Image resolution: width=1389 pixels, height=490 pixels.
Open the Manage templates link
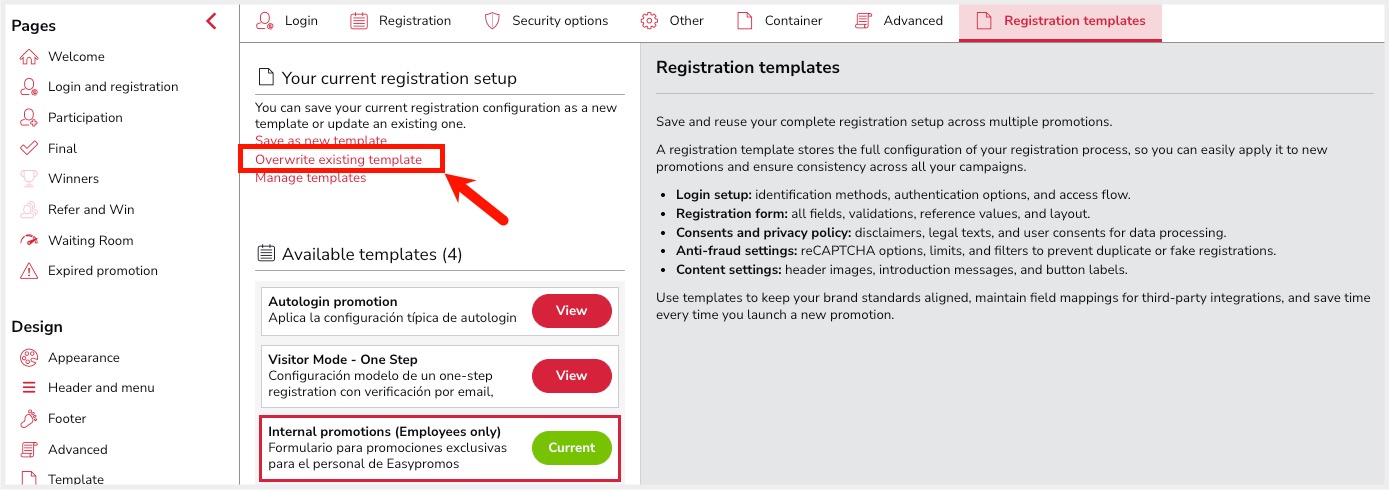(x=310, y=178)
